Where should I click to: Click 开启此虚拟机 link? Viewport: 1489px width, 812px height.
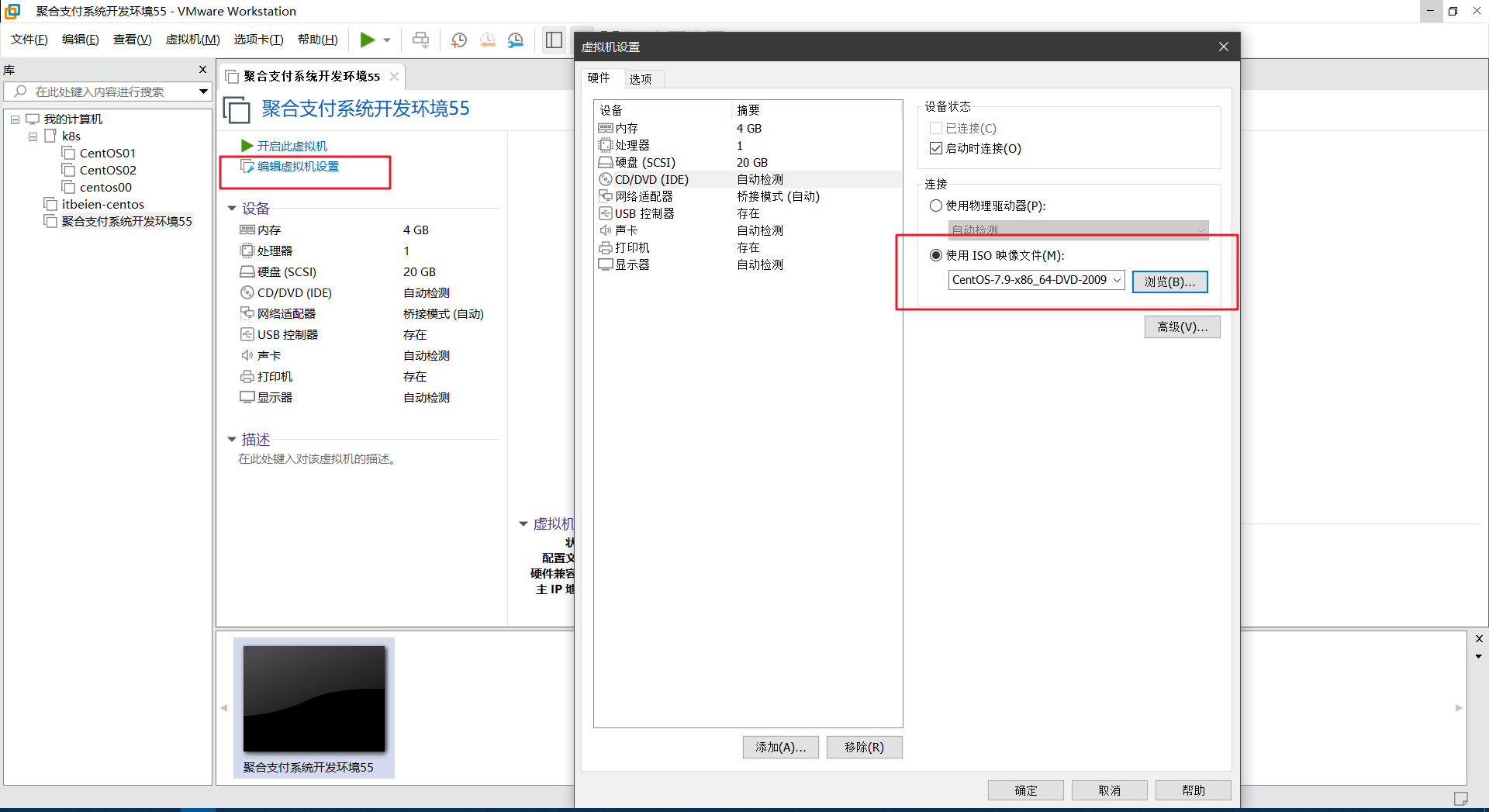pyautogui.click(x=292, y=146)
